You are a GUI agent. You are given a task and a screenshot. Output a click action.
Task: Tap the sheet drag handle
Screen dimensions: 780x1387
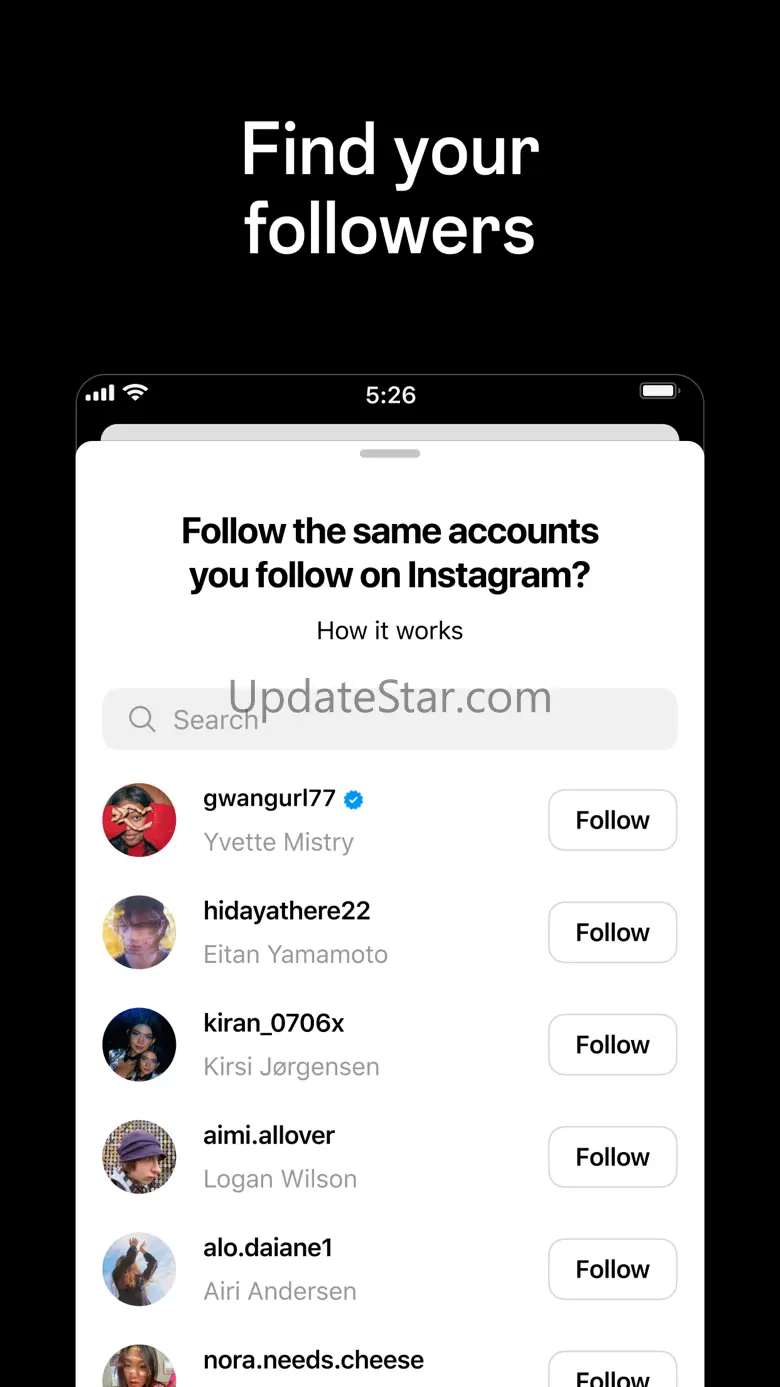[390, 453]
